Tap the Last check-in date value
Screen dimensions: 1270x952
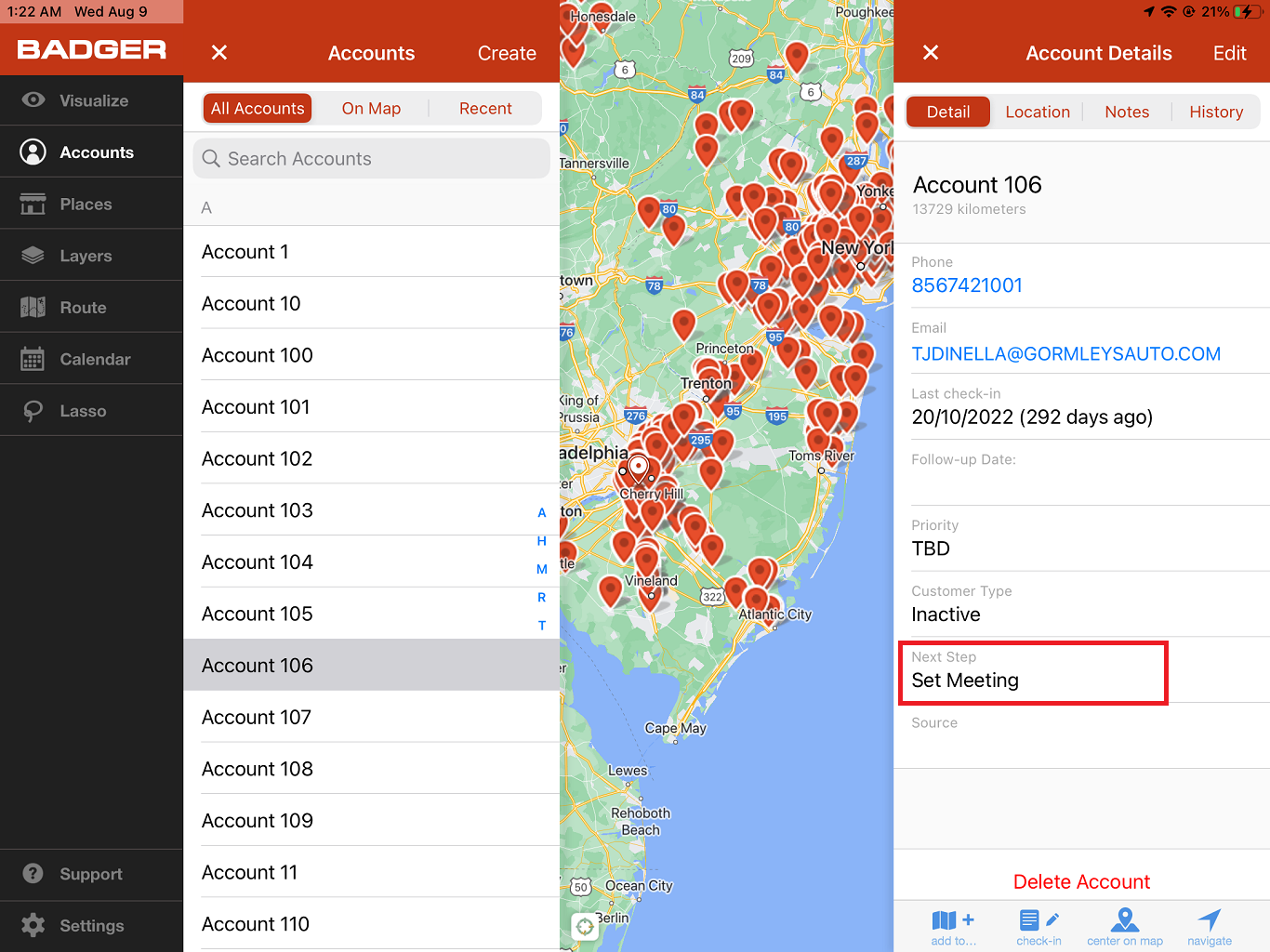(1032, 417)
